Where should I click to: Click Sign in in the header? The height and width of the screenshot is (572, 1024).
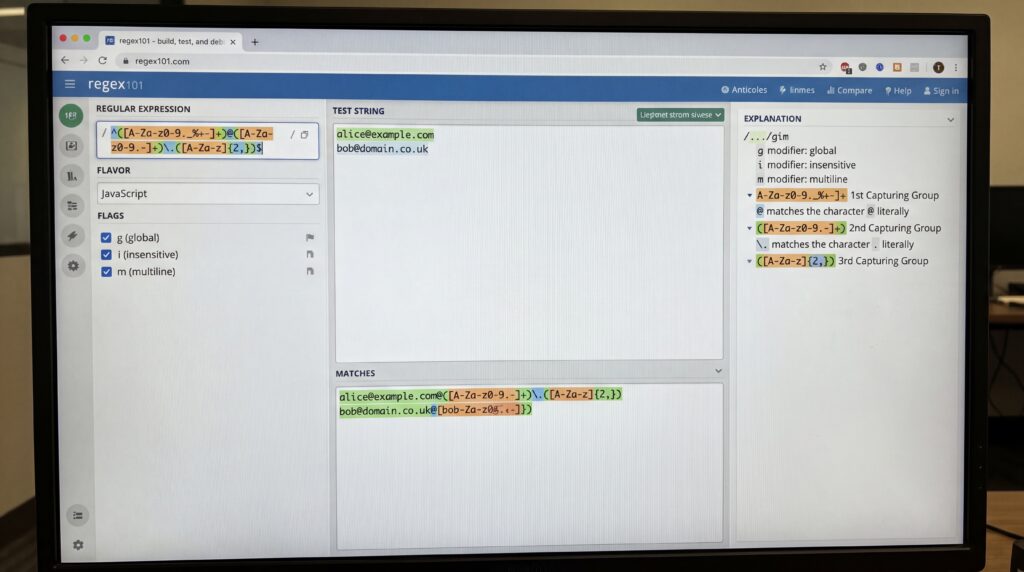click(x=941, y=91)
